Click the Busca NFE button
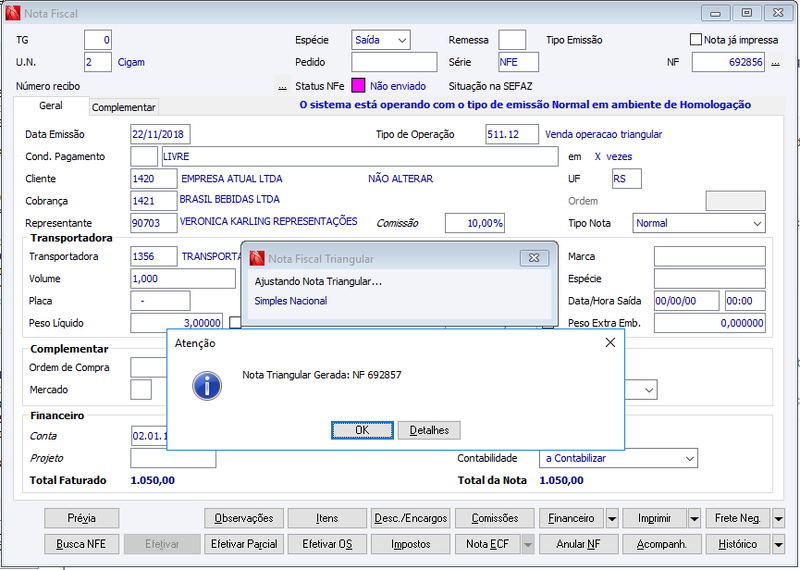The height and width of the screenshot is (570, 800). pos(82,544)
